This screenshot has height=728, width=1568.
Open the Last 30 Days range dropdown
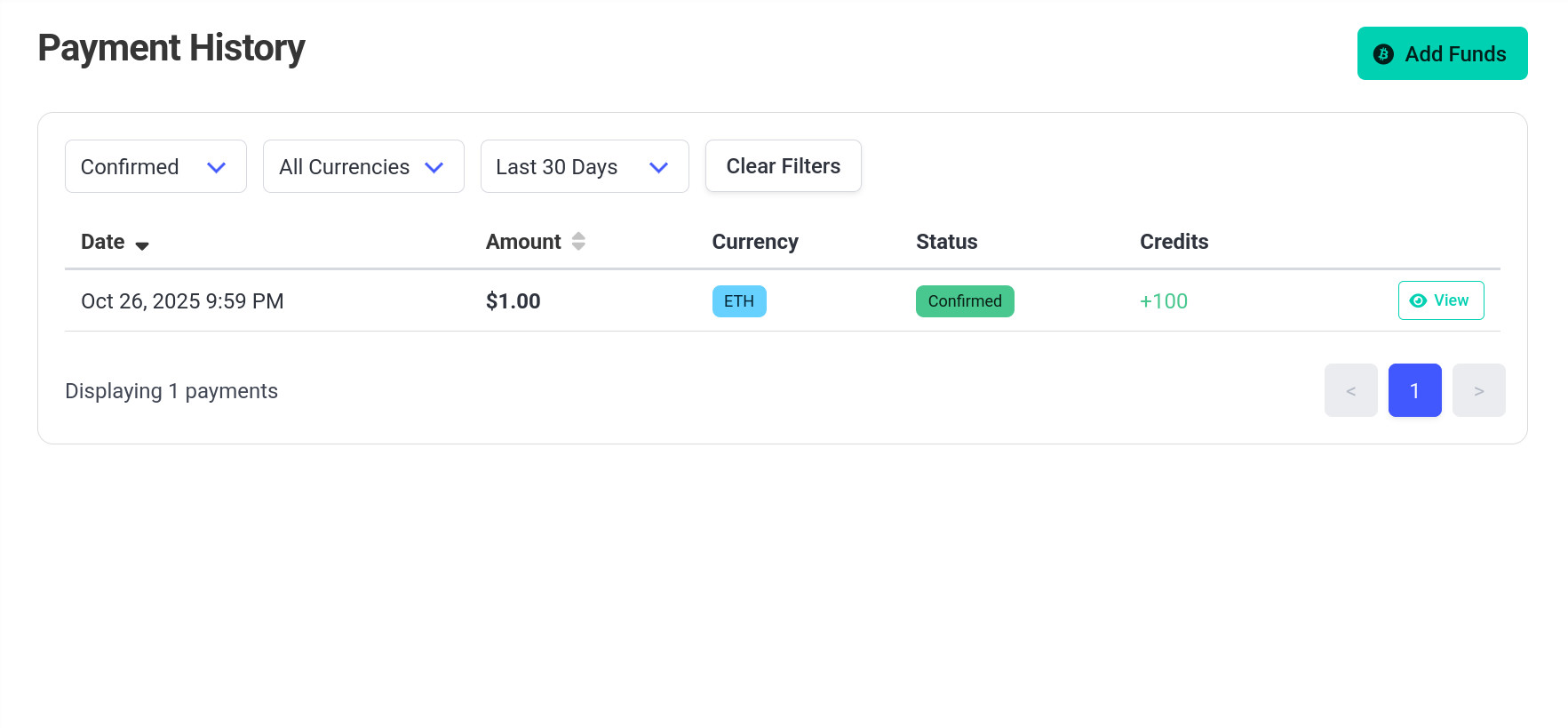[x=585, y=166]
